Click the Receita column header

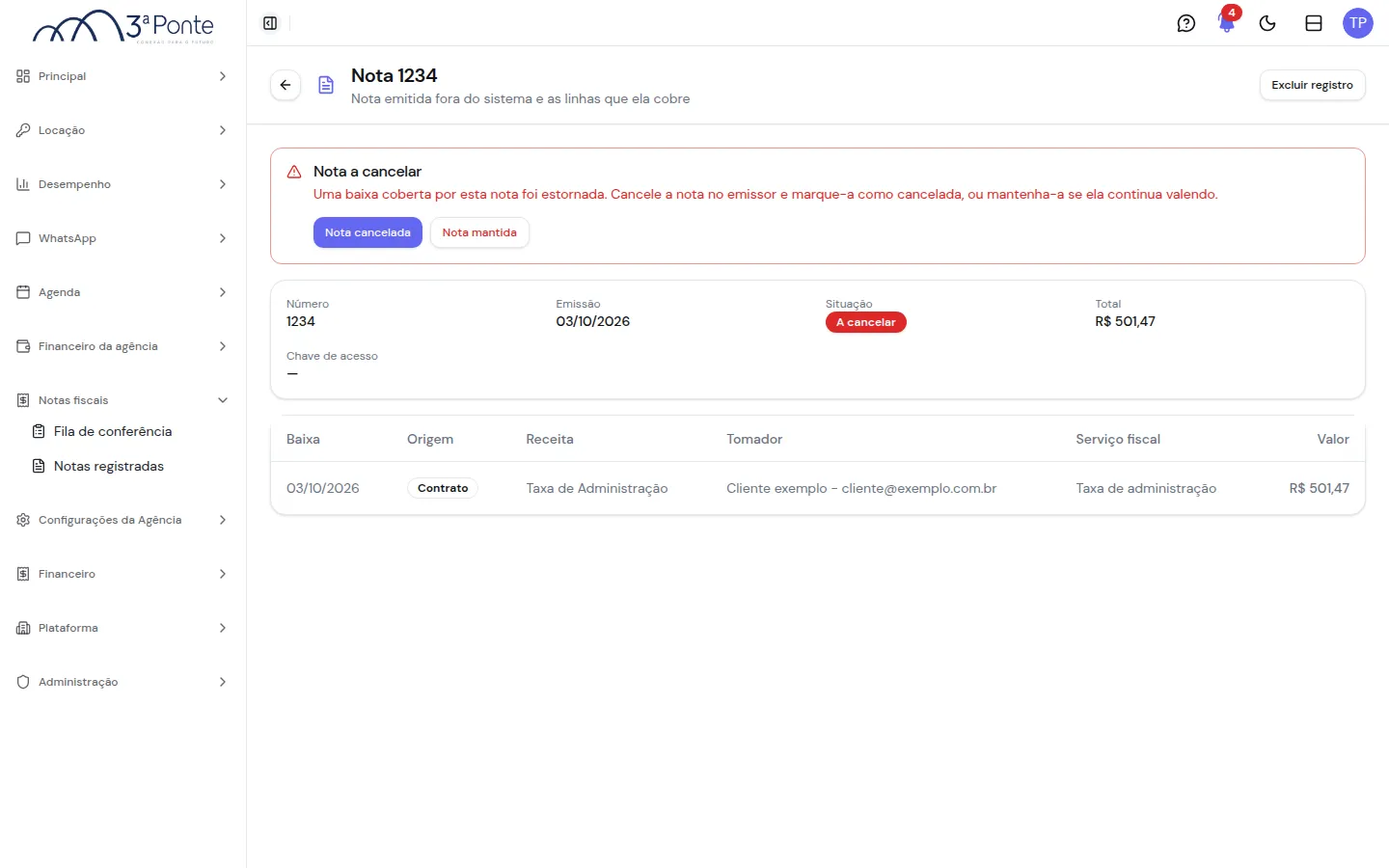click(550, 439)
